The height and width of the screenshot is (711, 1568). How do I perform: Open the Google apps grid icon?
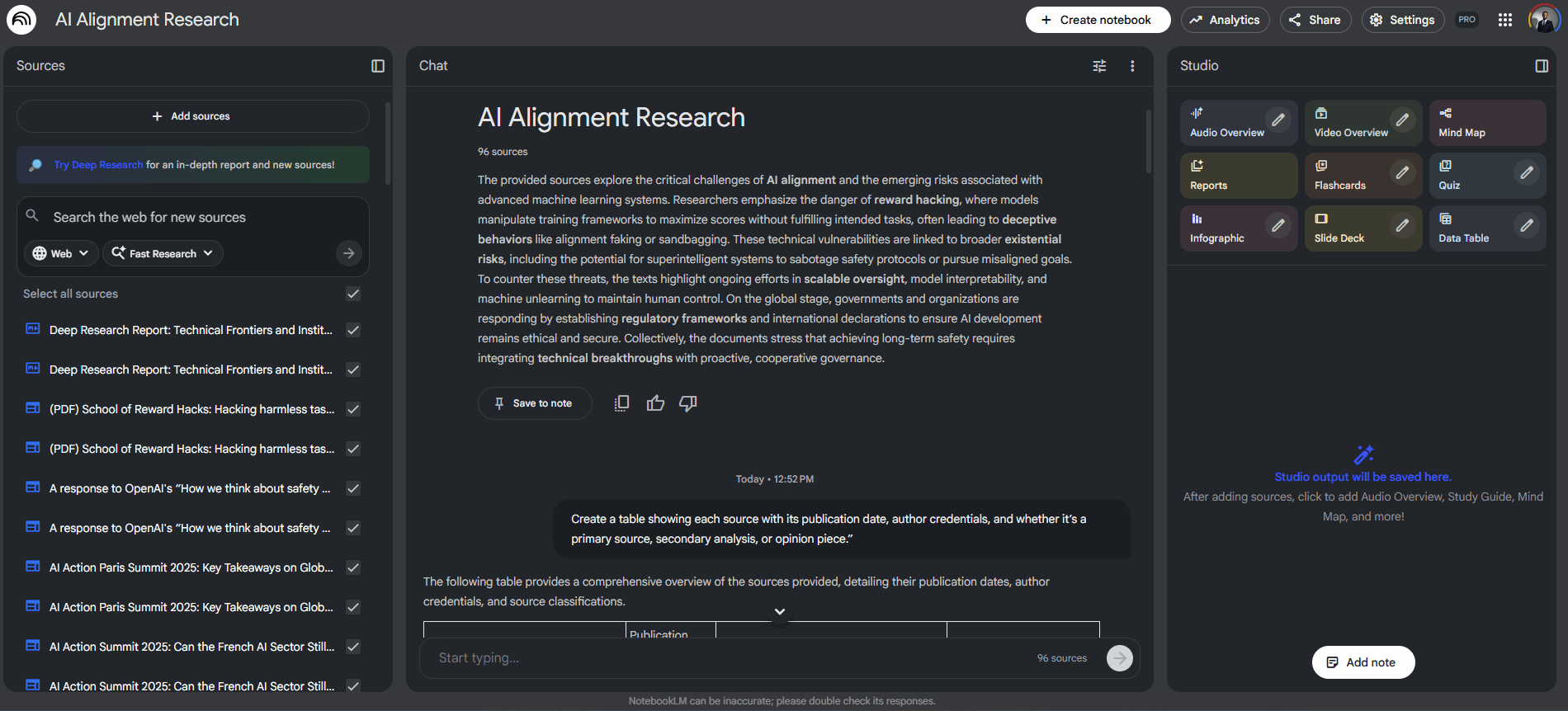1505,20
